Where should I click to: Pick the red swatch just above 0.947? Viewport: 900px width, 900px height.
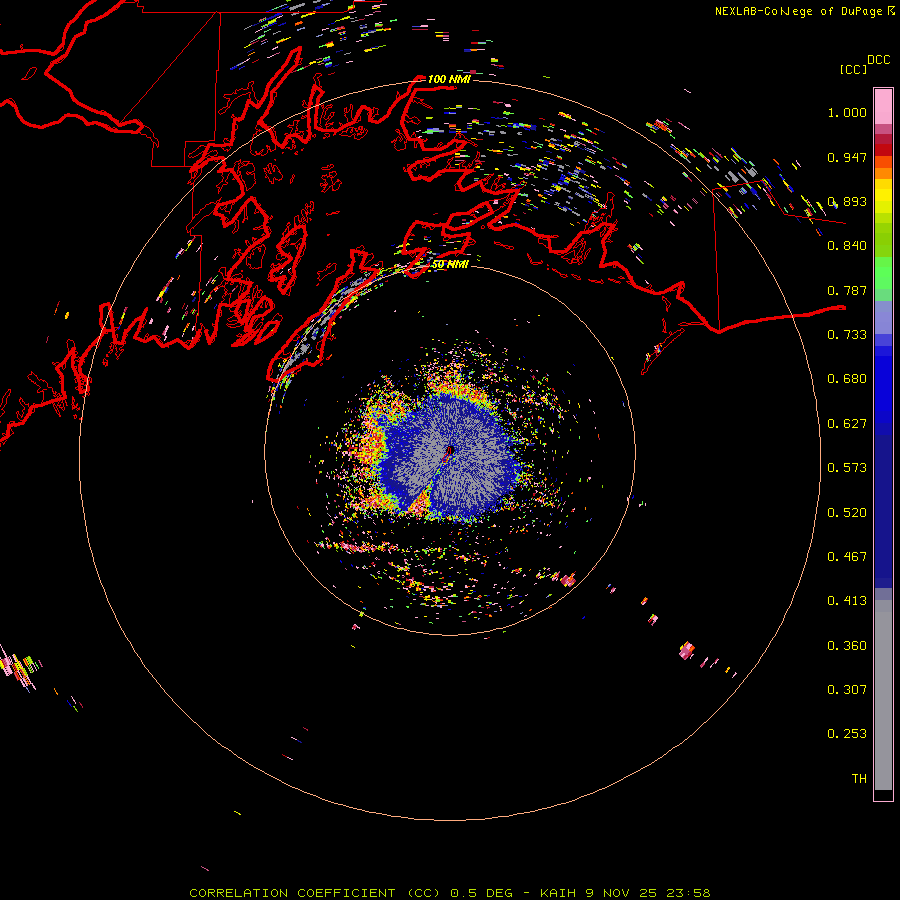(x=883, y=150)
